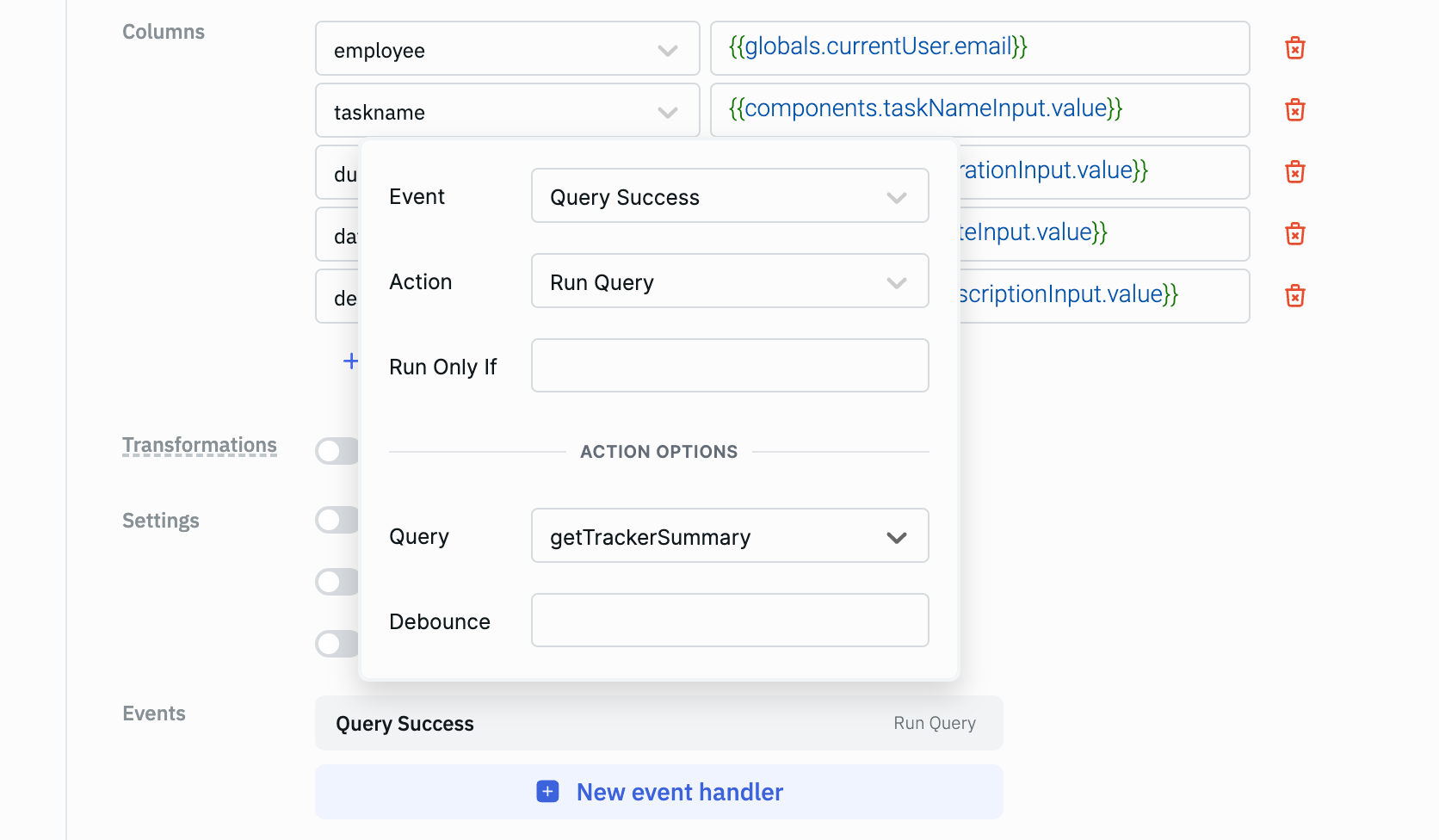Click trash icon beside descriptionInput value
The width and height of the screenshot is (1439, 840).
point(1294,296)
